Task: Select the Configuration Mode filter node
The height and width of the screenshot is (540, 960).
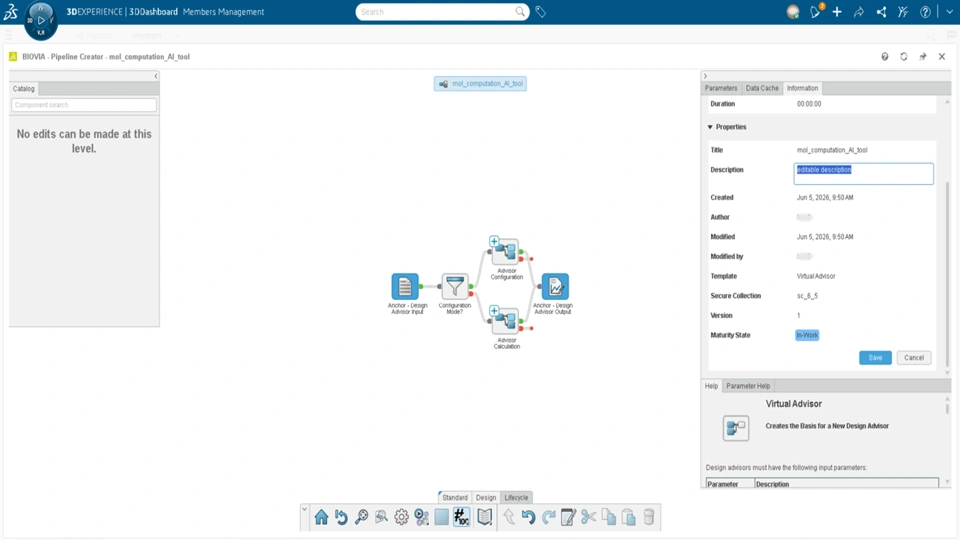Action: (x=455, y=287)
